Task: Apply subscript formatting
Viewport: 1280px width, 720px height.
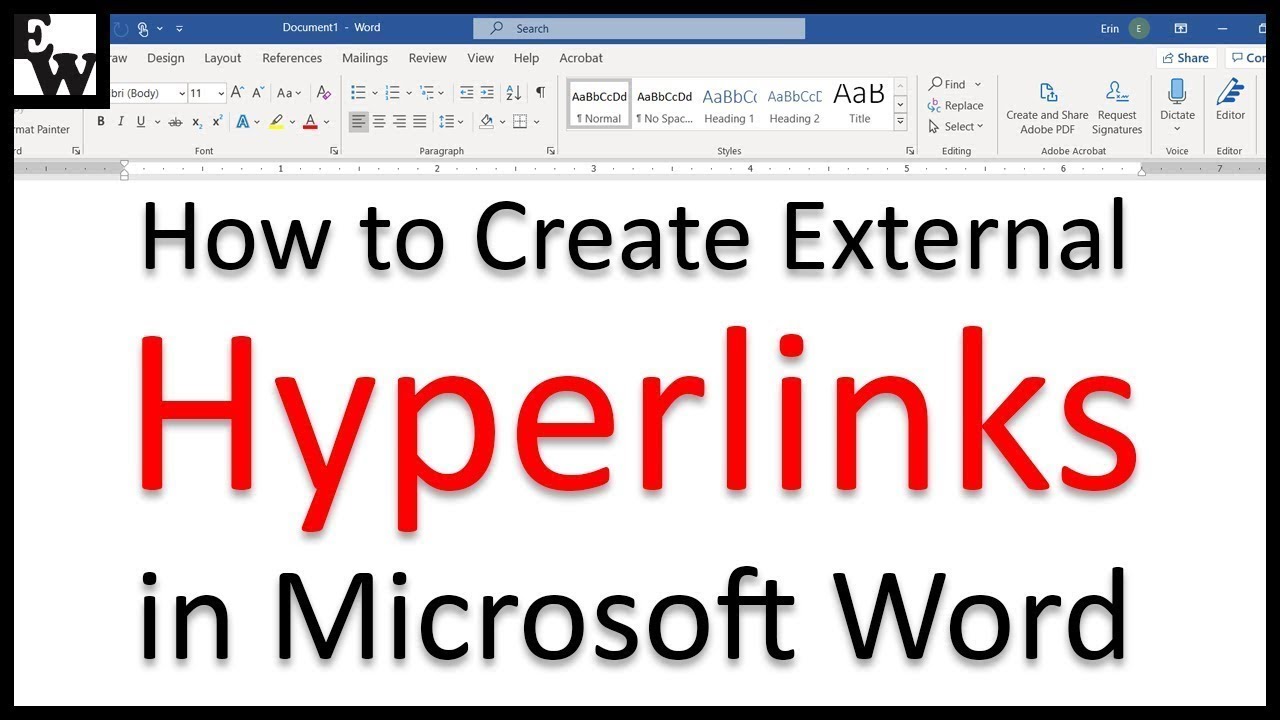Action: (197, 122)
